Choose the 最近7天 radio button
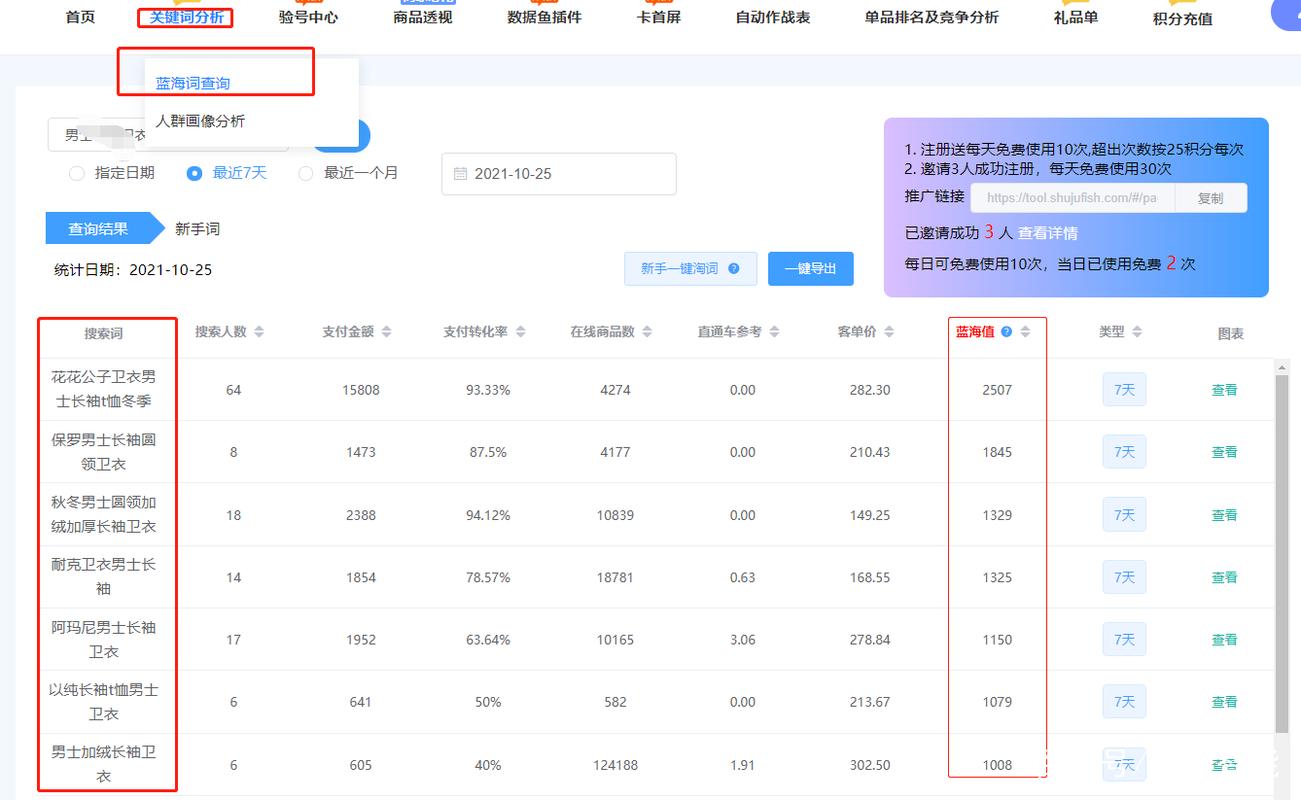Screen dimensions: 1301x800 coord(195,173)
